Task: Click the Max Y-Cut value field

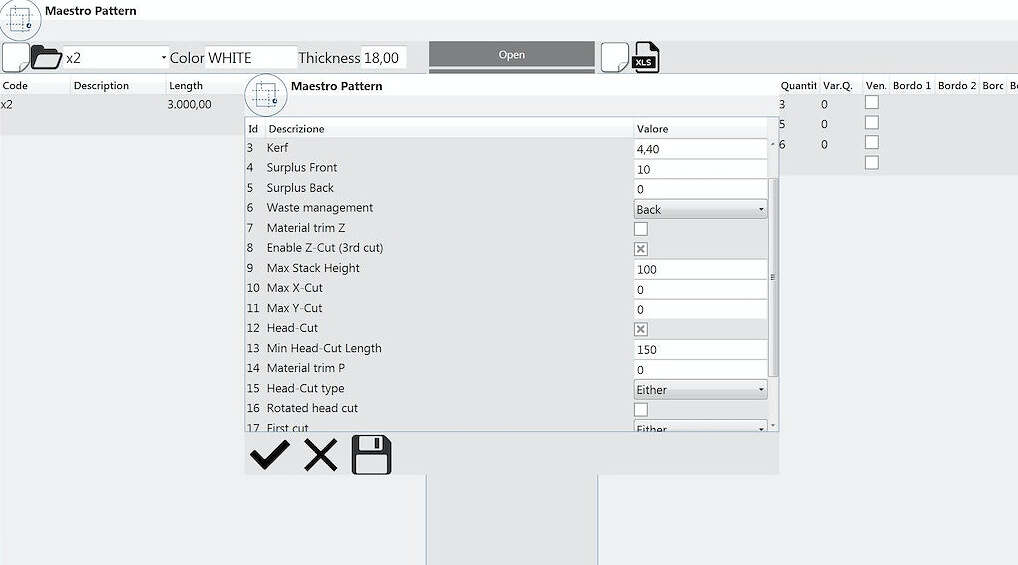Action: click(700, 309)
